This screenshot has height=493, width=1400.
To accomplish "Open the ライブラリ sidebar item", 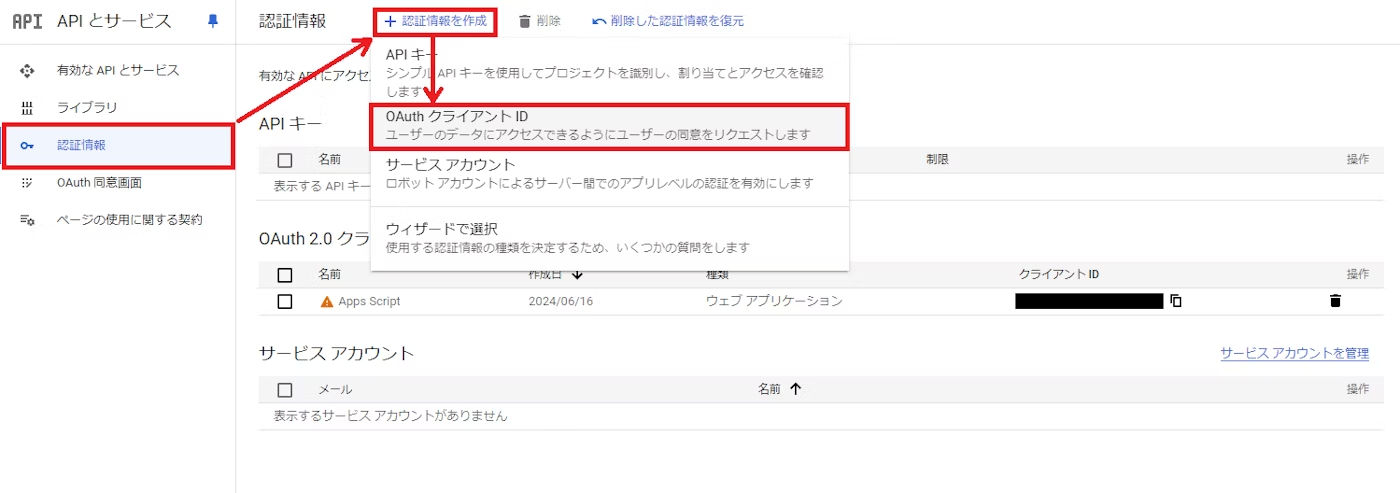I will click(x=118, y=107).
